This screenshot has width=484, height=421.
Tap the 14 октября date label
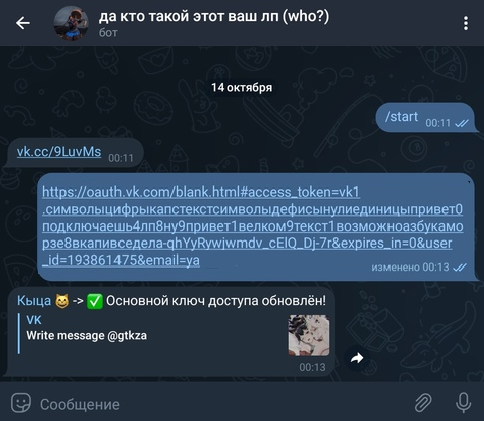[x=241, y=87]
